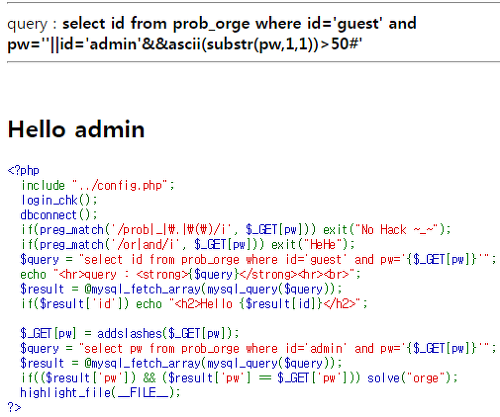Image resolution: width=500 pixels, height=417 pixels.
Task: Click the second $result = @mysql_fetch_array line
Action: click(x=181, y=363)
